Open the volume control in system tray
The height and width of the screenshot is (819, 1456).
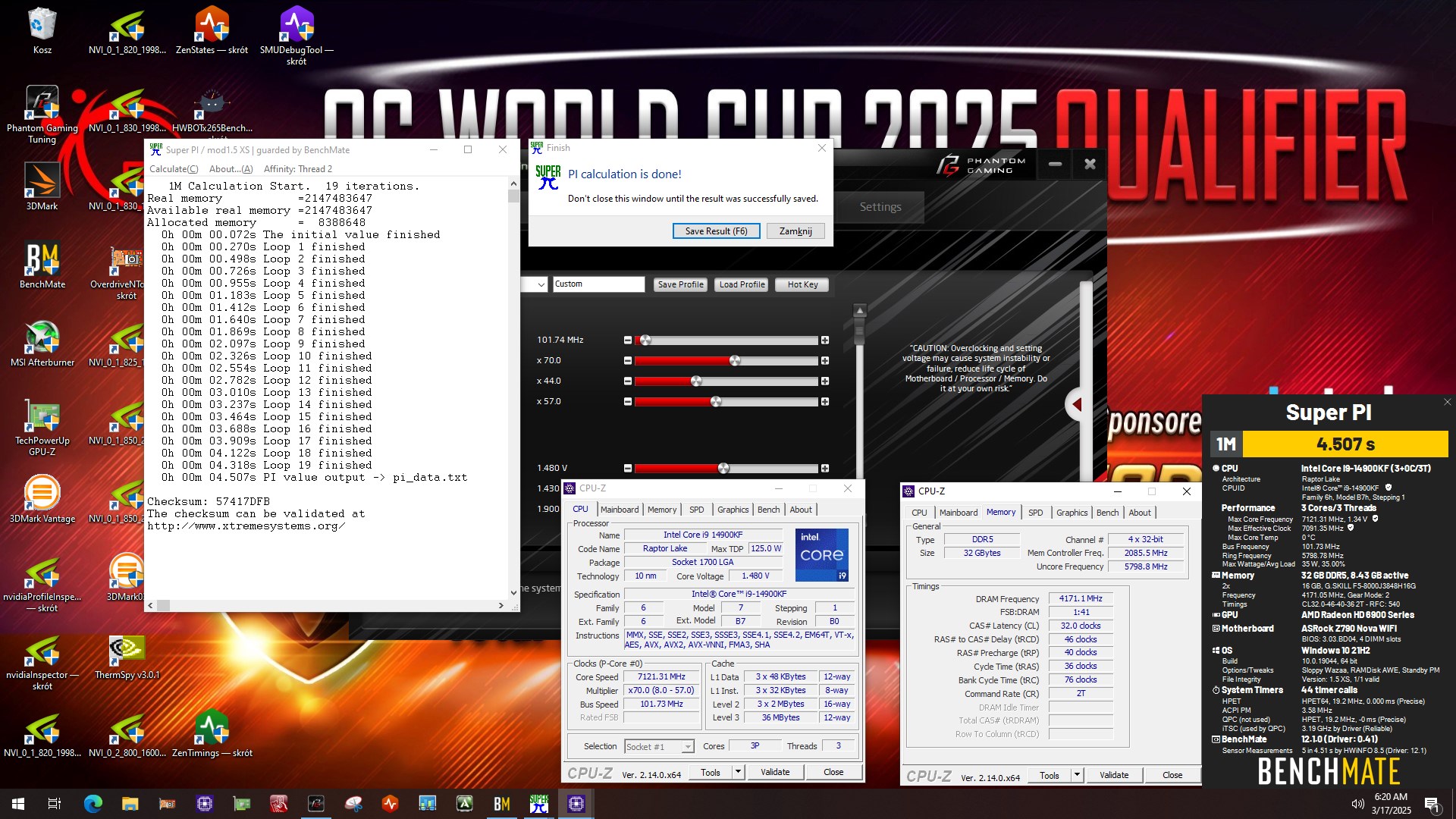1357,804
